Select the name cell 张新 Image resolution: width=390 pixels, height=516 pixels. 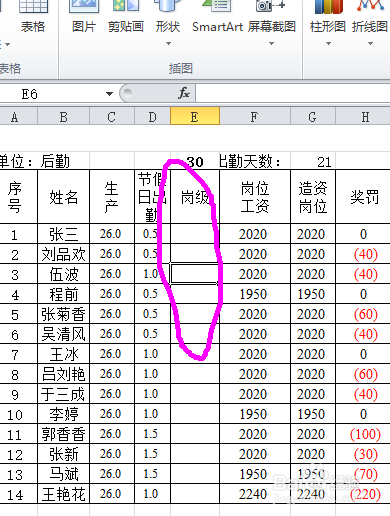(x=63, y=454)
